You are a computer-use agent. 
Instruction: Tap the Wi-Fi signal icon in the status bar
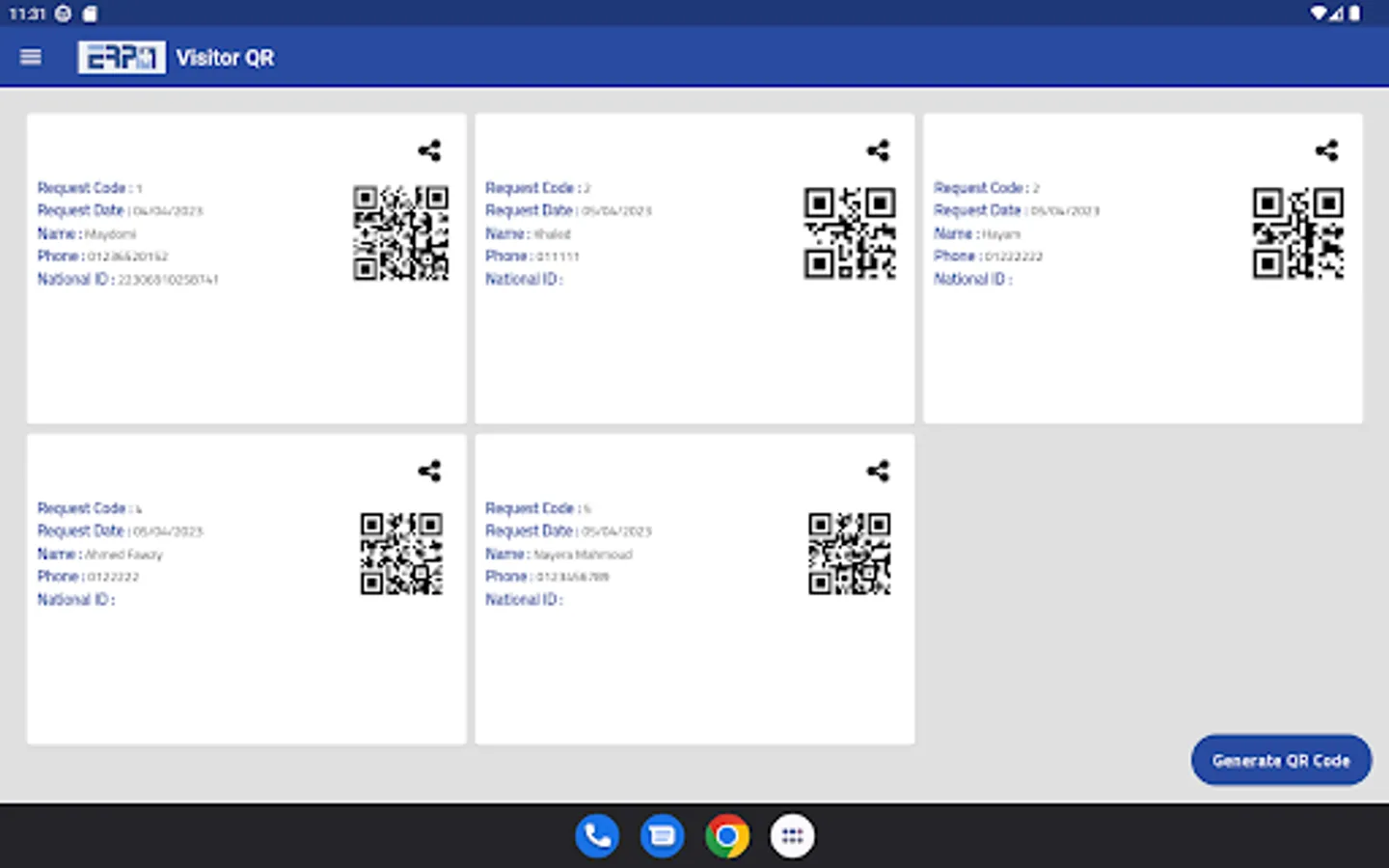click(x=1318, y=14)
